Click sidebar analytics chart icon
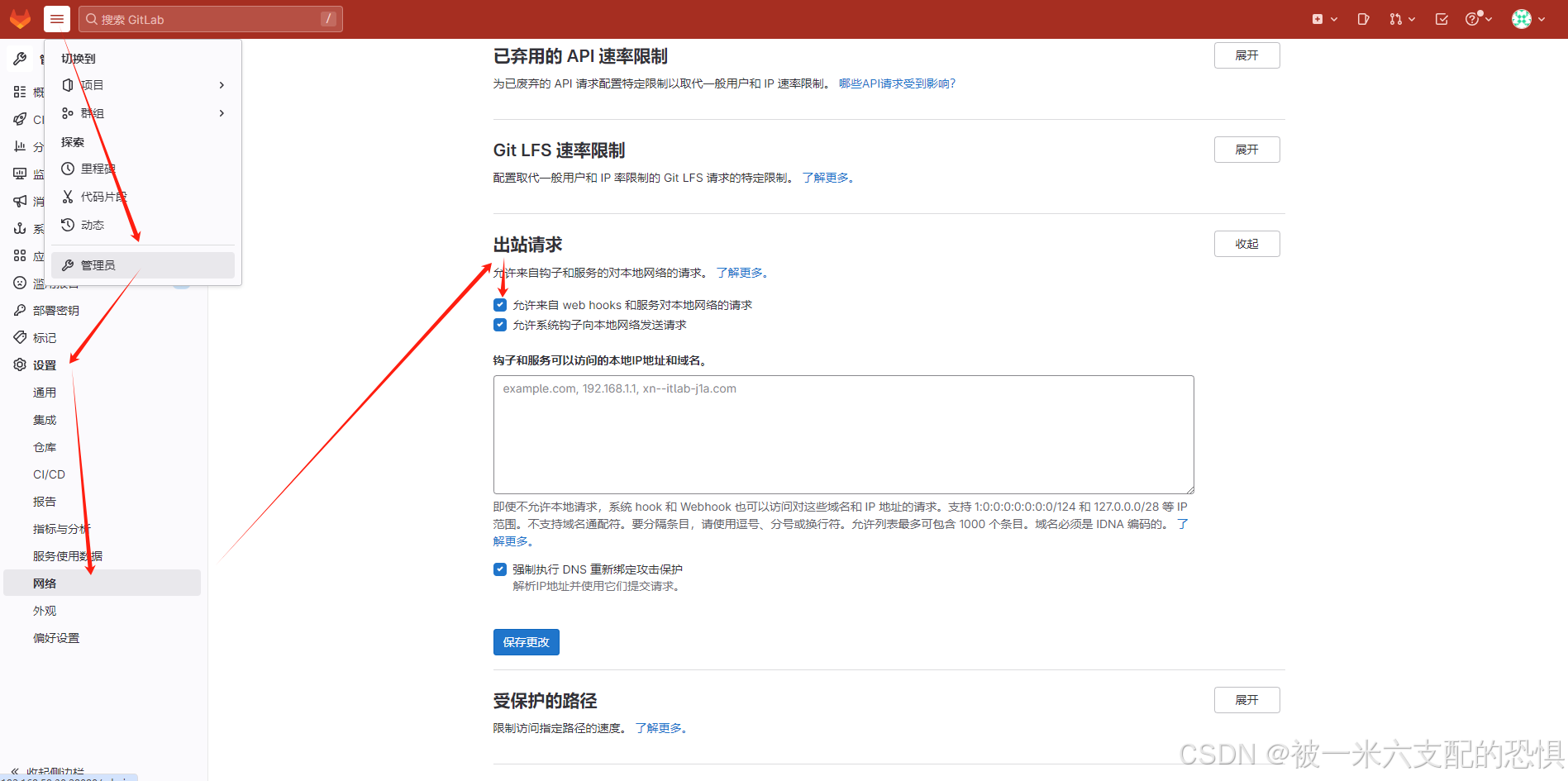This screenshot has height=781, width=1568. 20,146
